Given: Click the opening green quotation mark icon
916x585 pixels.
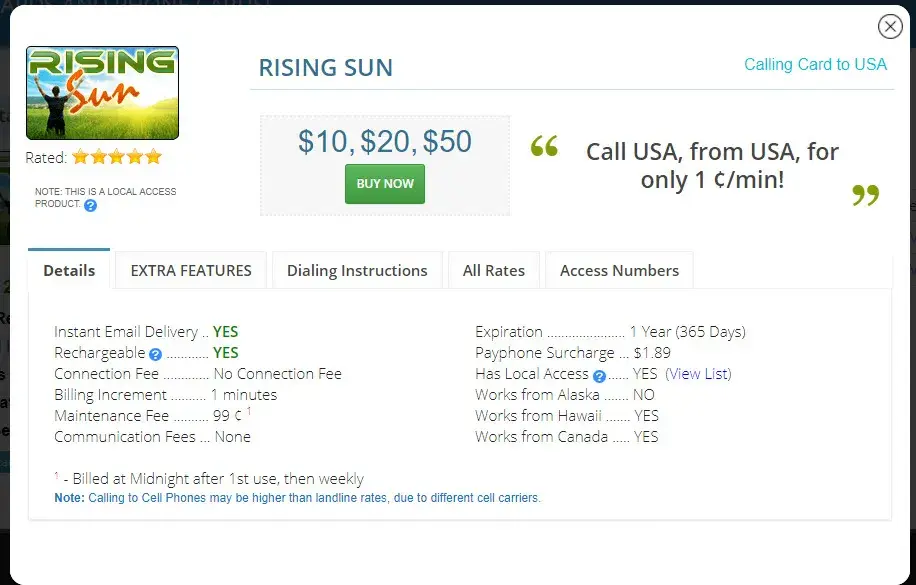Looking at the screenshot, I should [x=544, y=148].
